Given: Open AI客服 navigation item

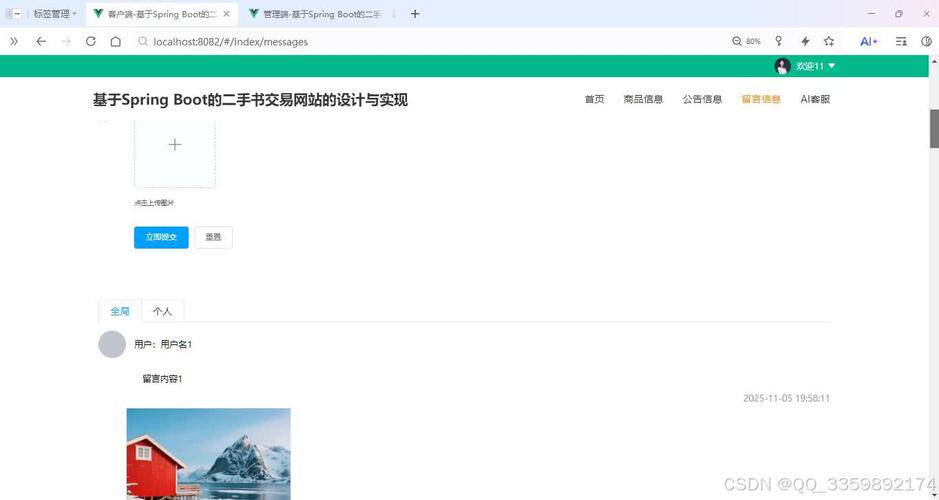Looking at the screenshot, I should pyautogui.click(x=815, y=99).
